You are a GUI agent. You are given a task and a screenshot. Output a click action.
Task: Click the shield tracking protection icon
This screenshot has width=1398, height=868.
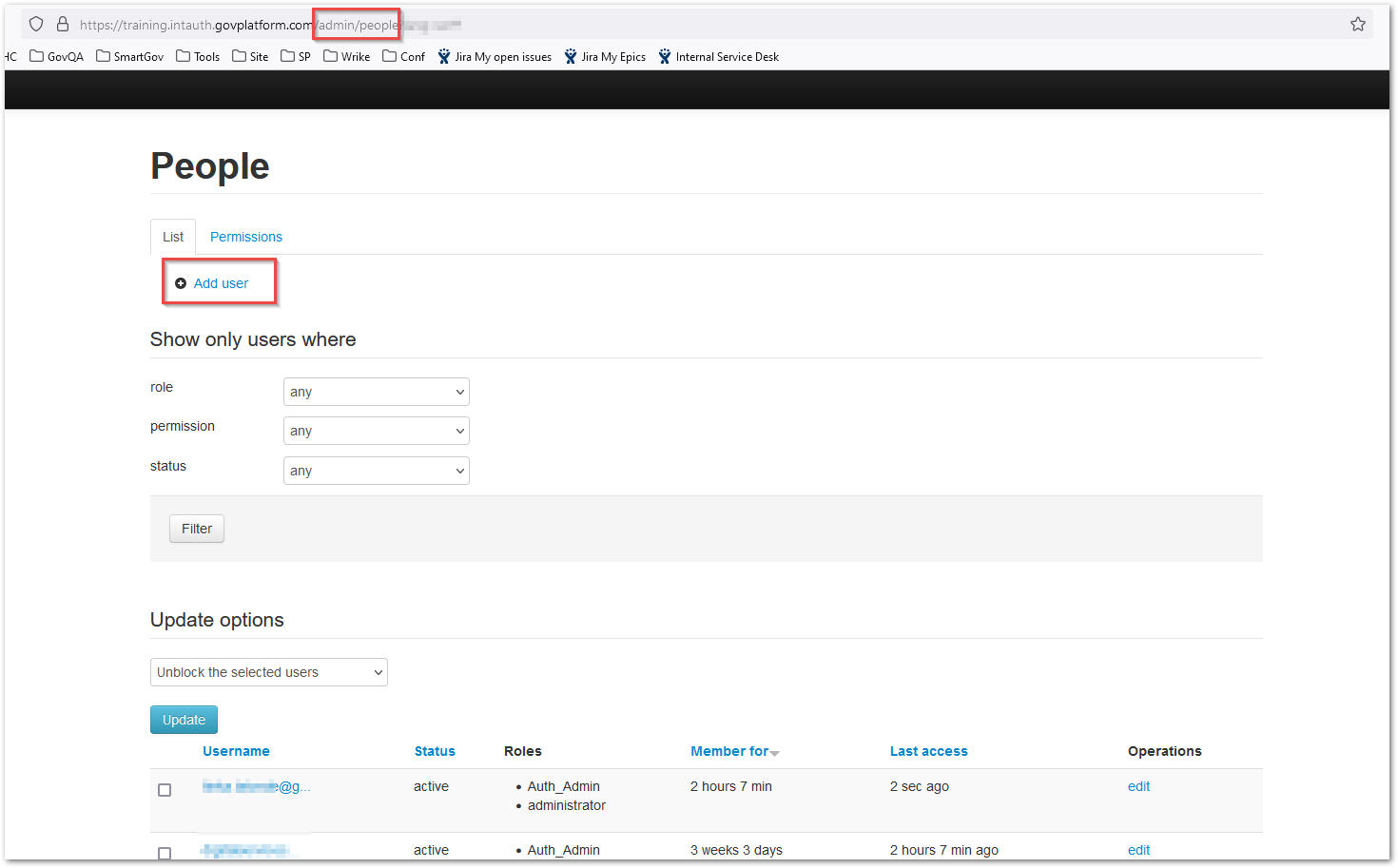[36, 24]
